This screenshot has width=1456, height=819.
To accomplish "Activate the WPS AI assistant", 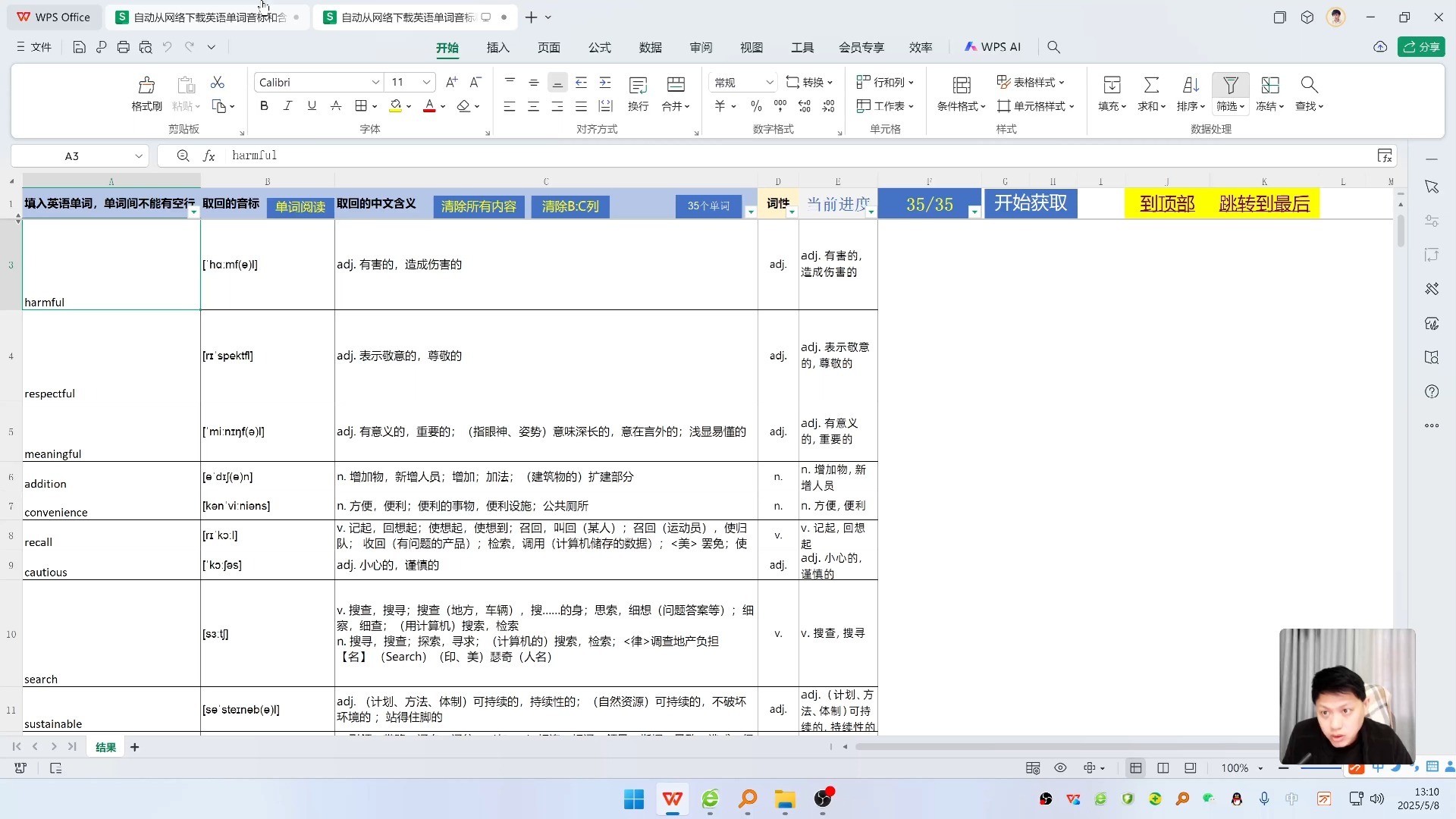I will coord(993,46).
